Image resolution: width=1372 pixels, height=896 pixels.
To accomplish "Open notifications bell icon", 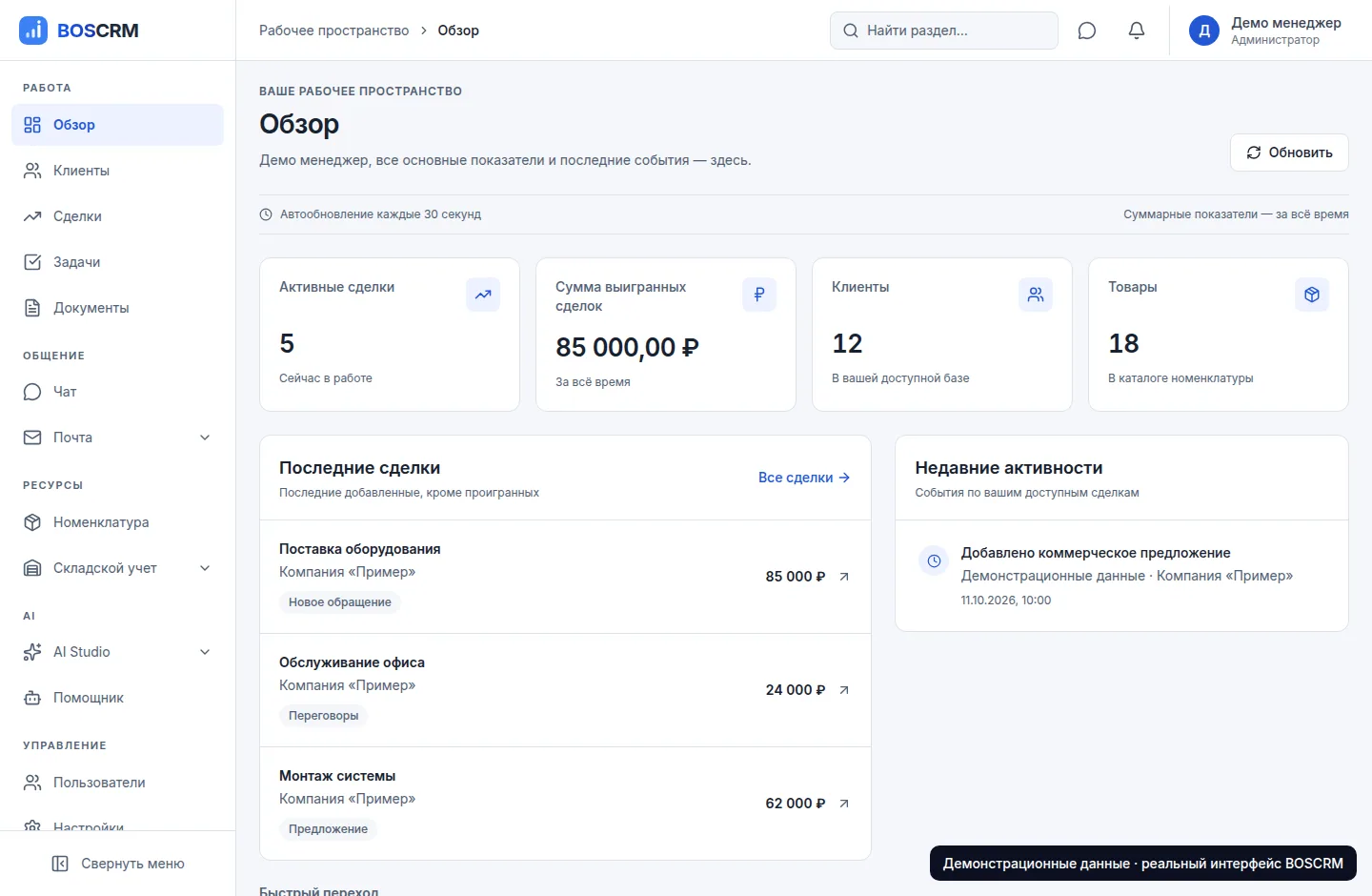I will click(x=1137, y=31).
